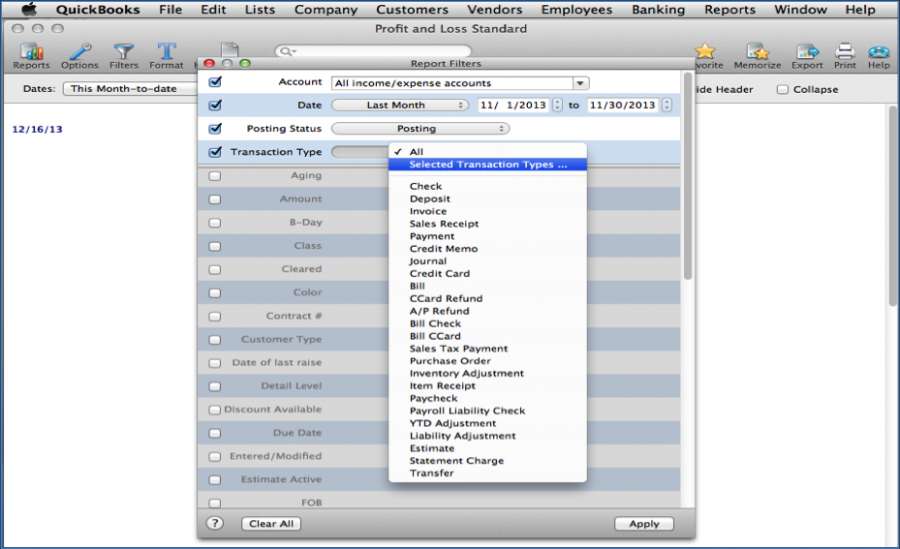This screenshot has width=900, height=549.
Task: Select Transfer transaction type
Action: click(488, 473)
